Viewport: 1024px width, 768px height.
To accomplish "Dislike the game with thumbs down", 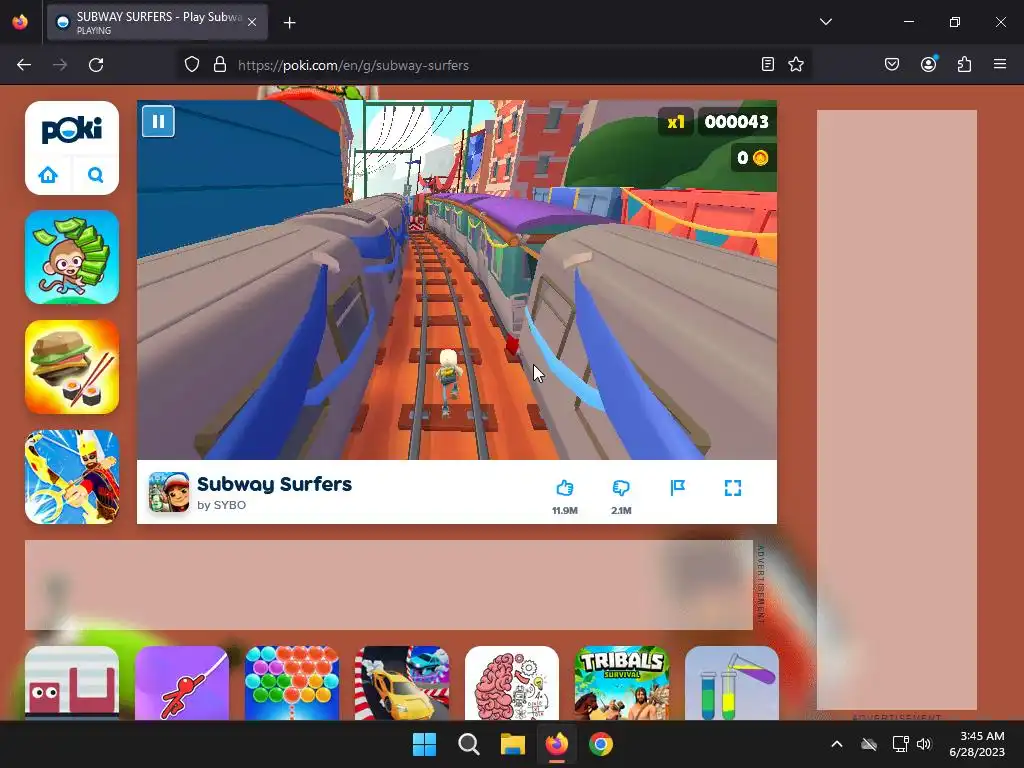I will [621, 488].
